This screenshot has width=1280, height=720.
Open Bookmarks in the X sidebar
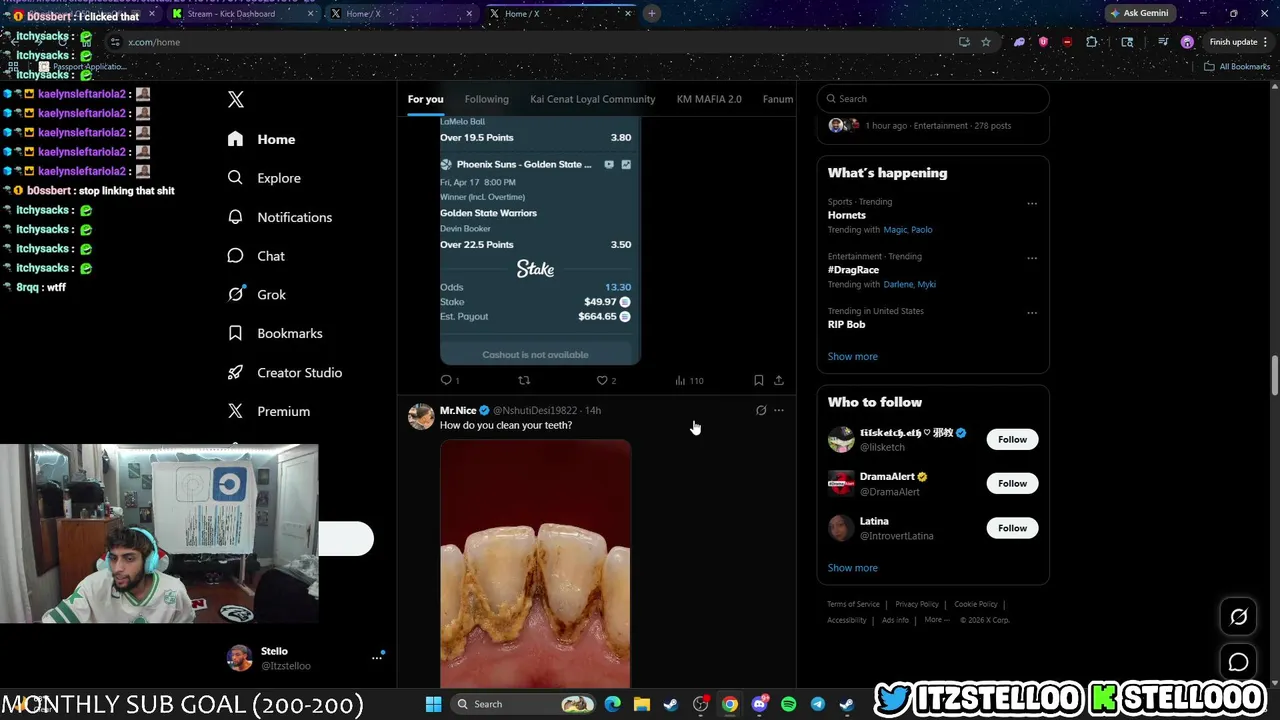[x=274, y=333]
